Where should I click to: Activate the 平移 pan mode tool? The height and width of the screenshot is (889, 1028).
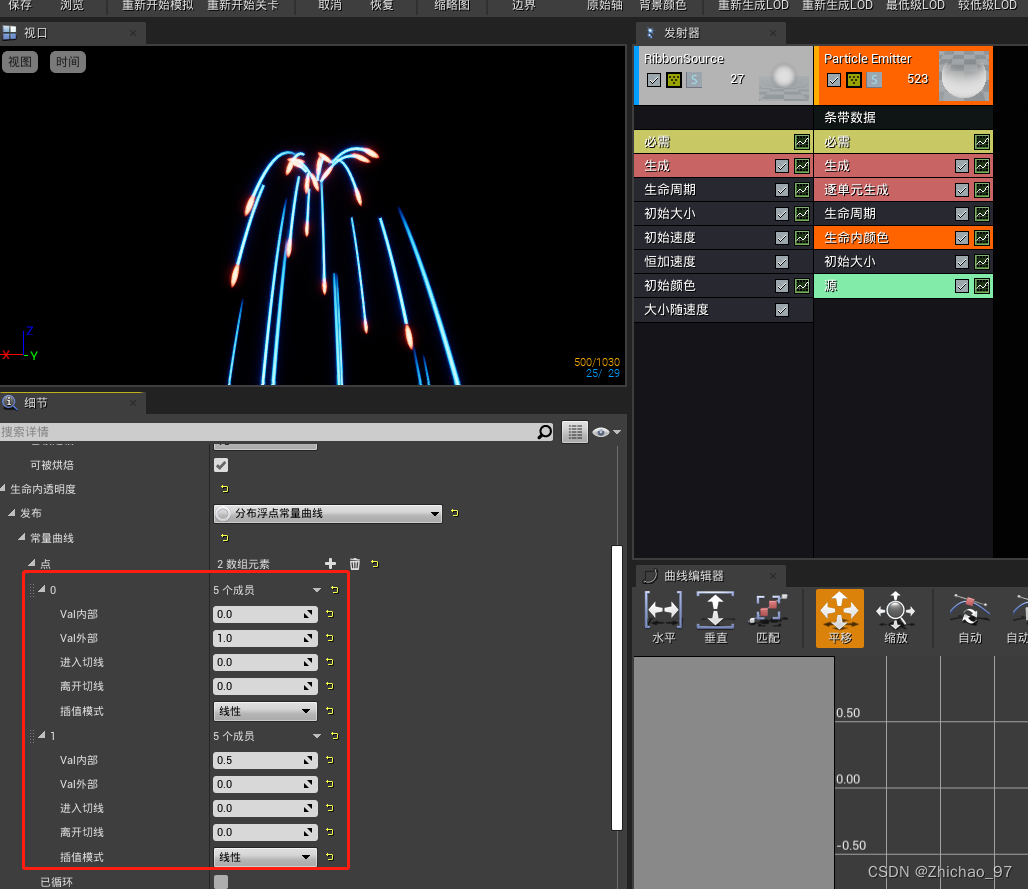(840, 618)
